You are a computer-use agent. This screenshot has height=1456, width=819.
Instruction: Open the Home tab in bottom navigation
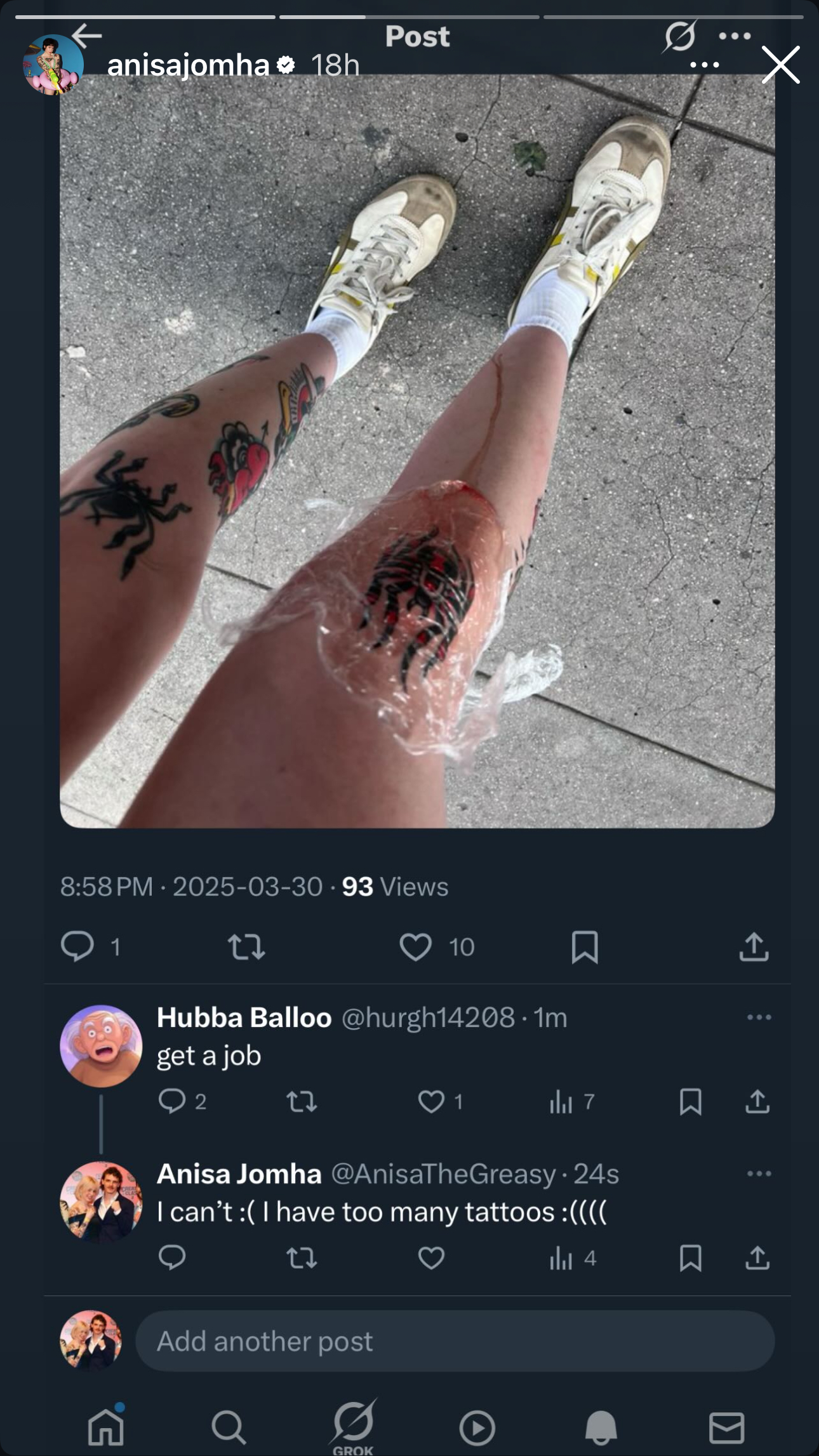point(106,1427)
